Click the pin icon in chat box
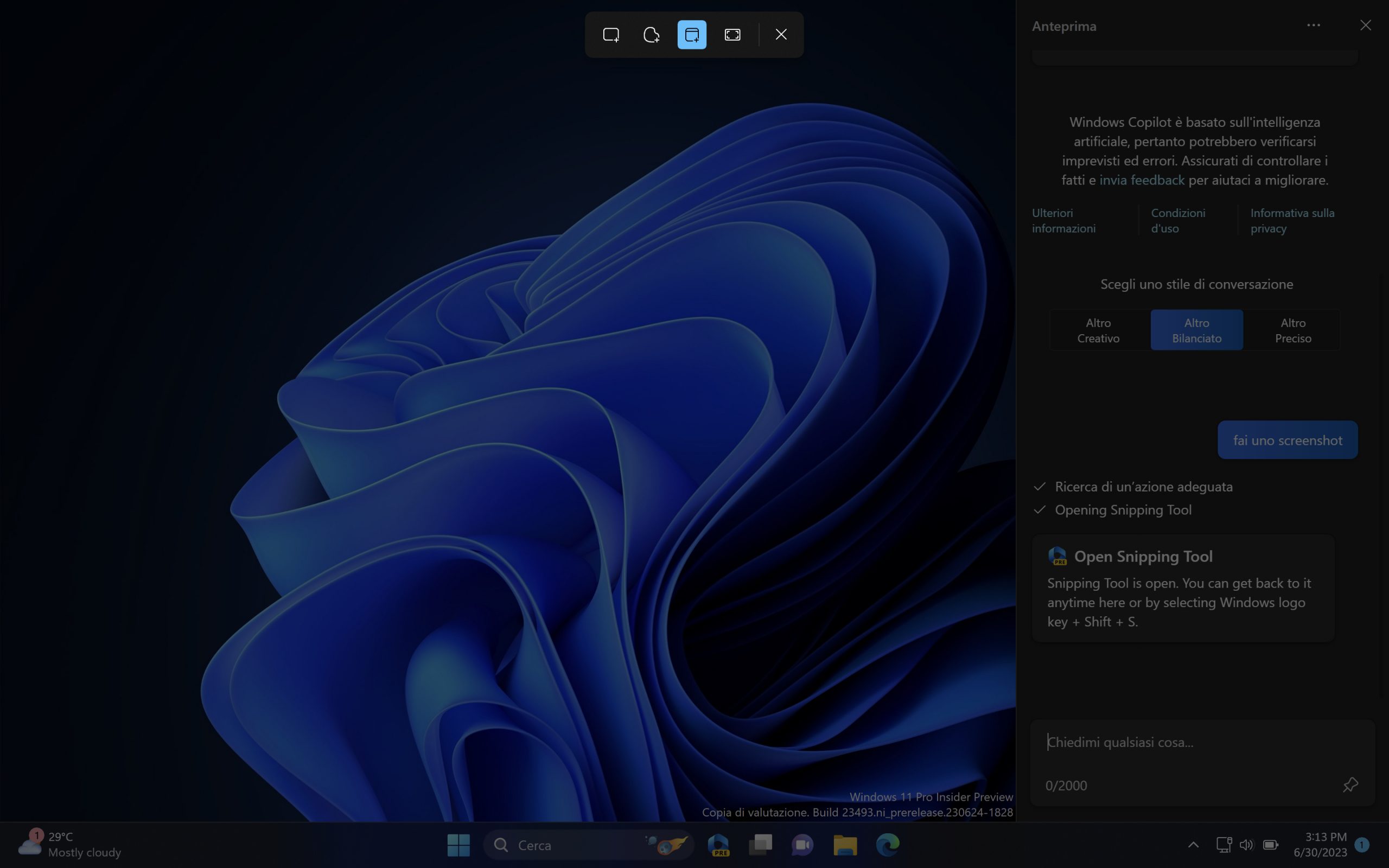Image resolution: width=1389 pixels, height=868 pixels. [1350, 784]
